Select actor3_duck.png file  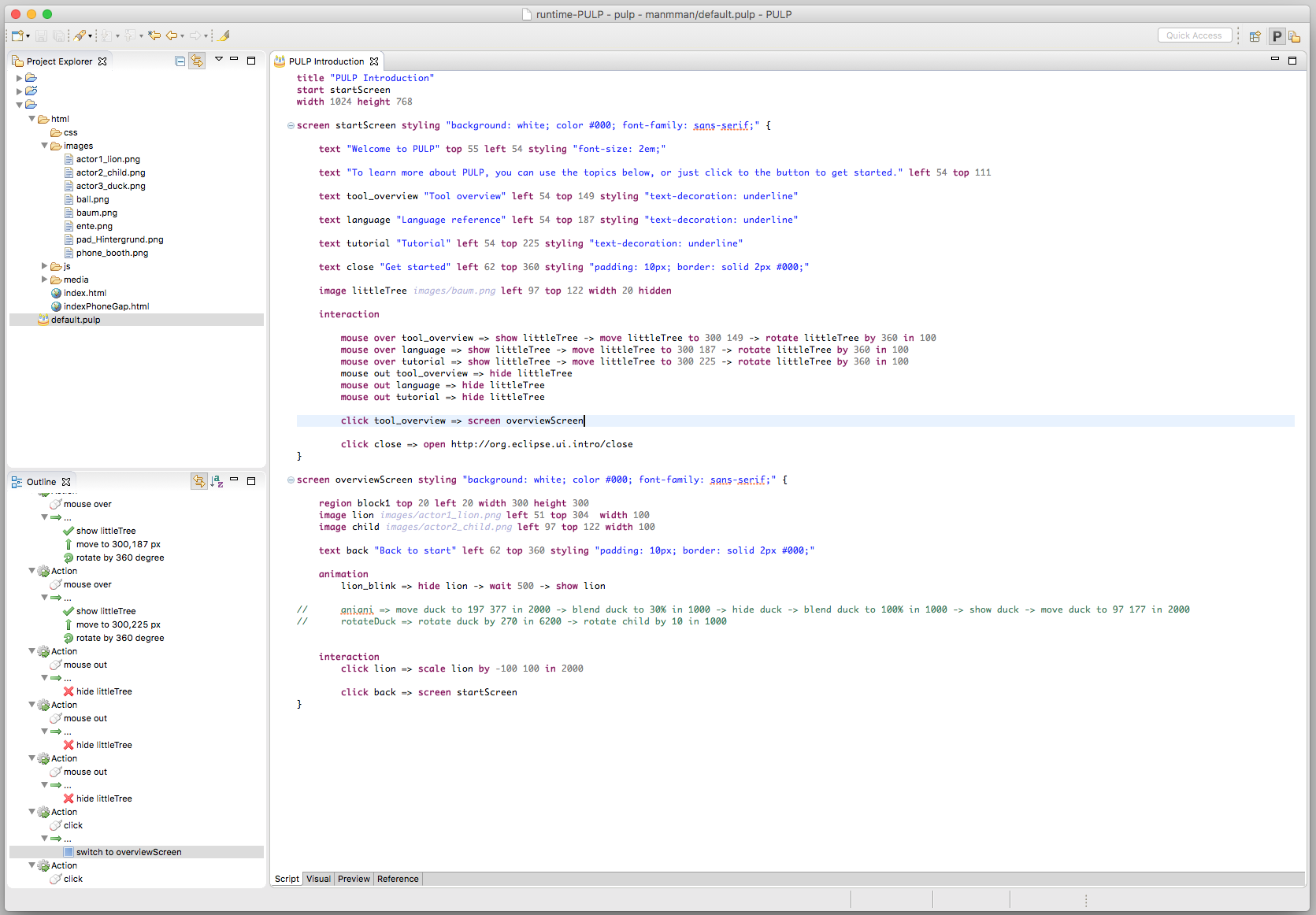tap(111, 186)
